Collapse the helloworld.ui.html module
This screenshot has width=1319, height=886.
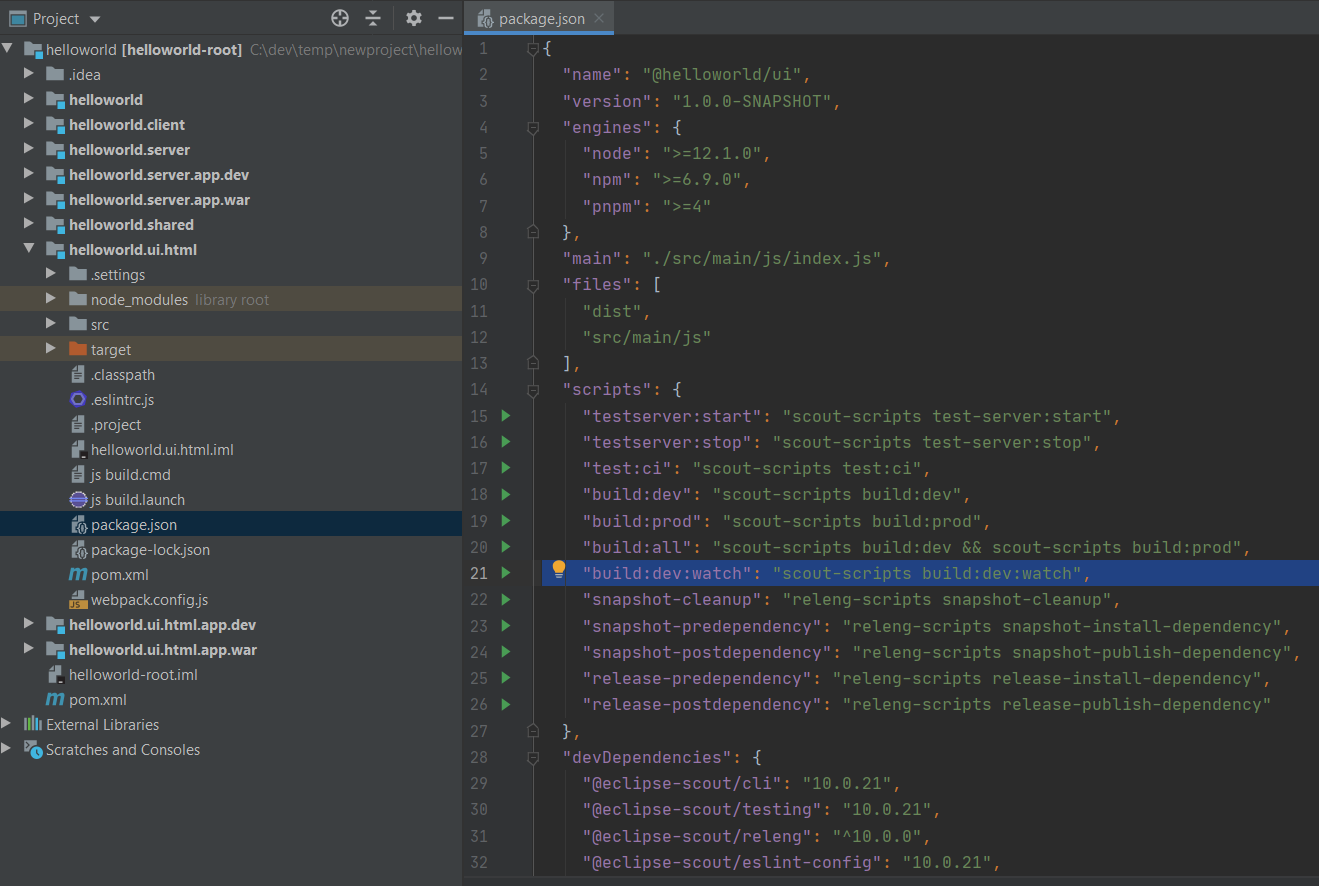(x=29, y=249)
